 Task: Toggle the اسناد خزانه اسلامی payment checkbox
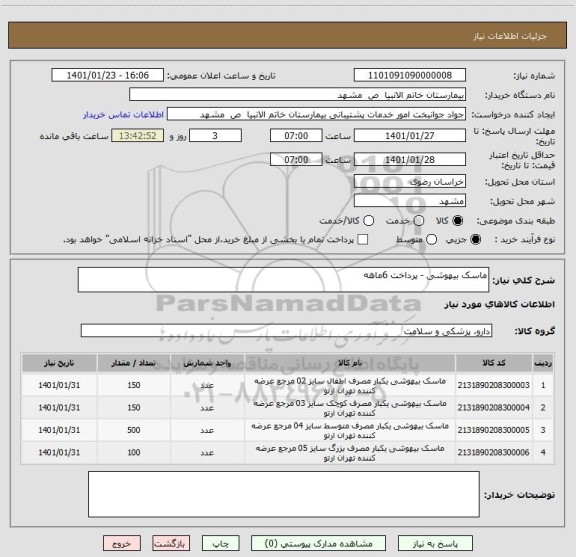[363, 240]
